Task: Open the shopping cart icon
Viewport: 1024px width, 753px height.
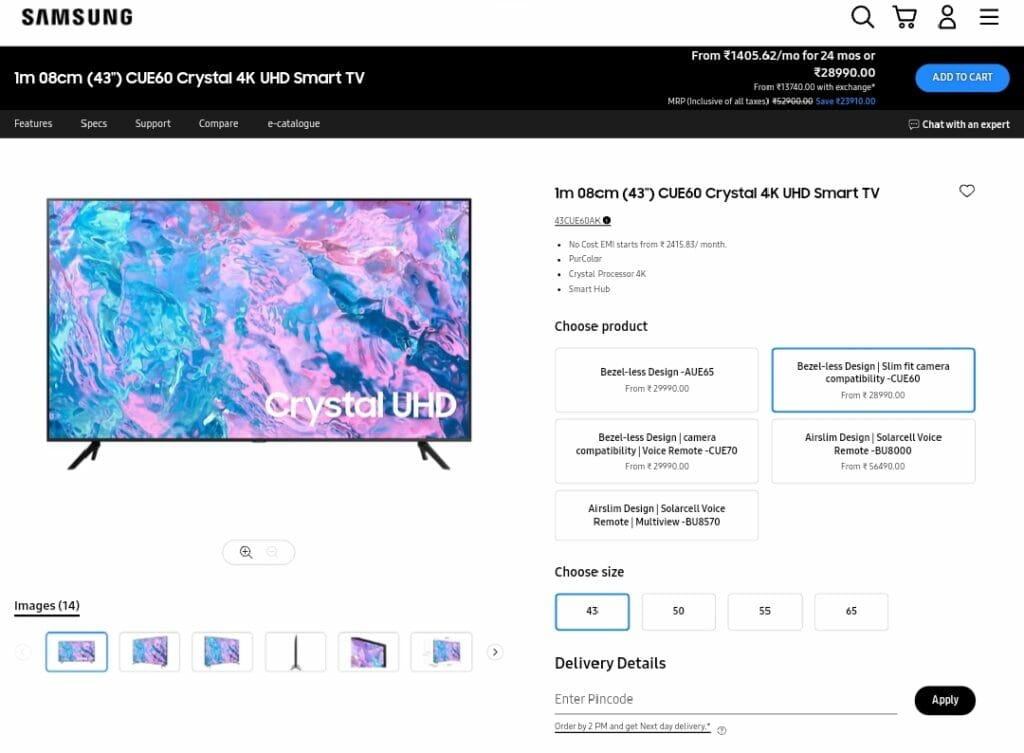Action: tap(904, 16)
